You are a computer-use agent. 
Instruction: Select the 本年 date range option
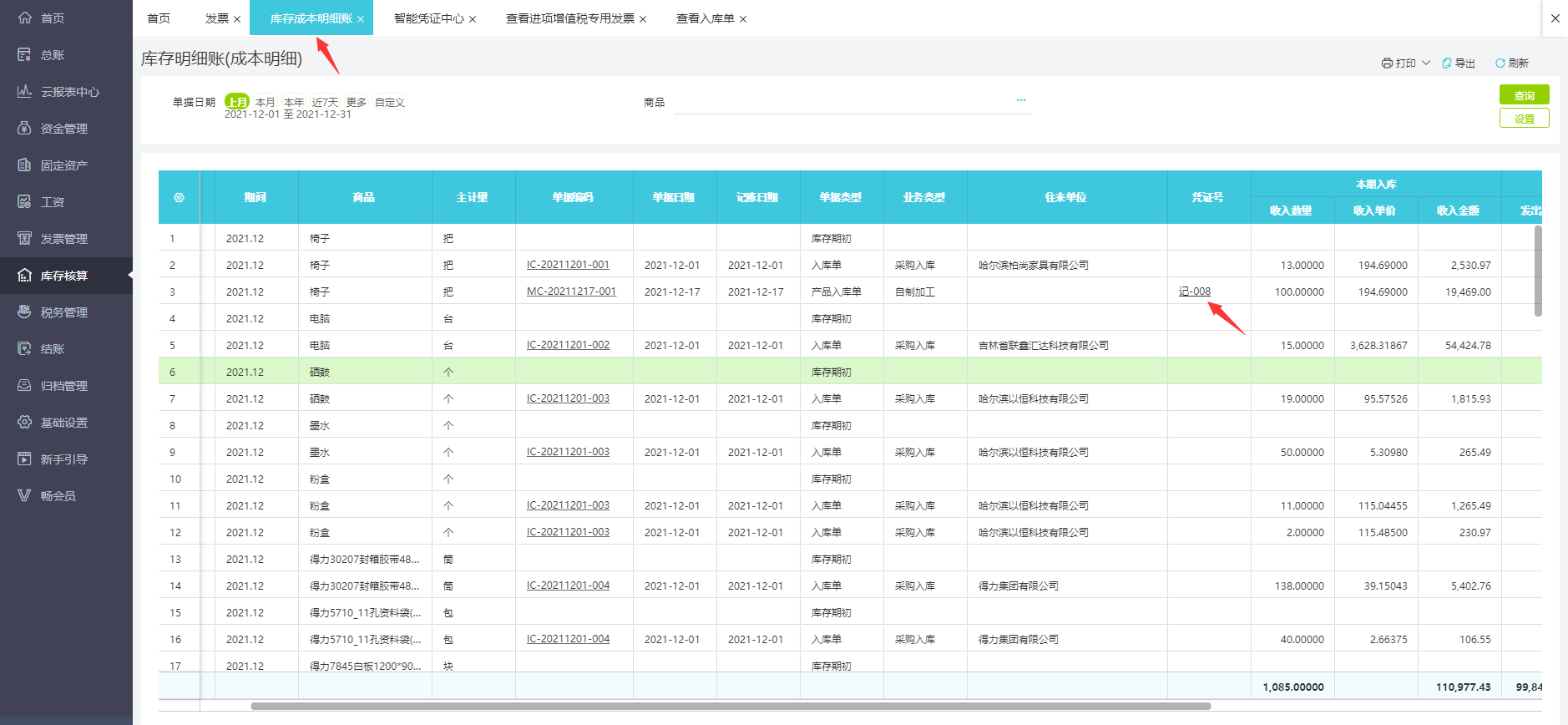[294, 102]
